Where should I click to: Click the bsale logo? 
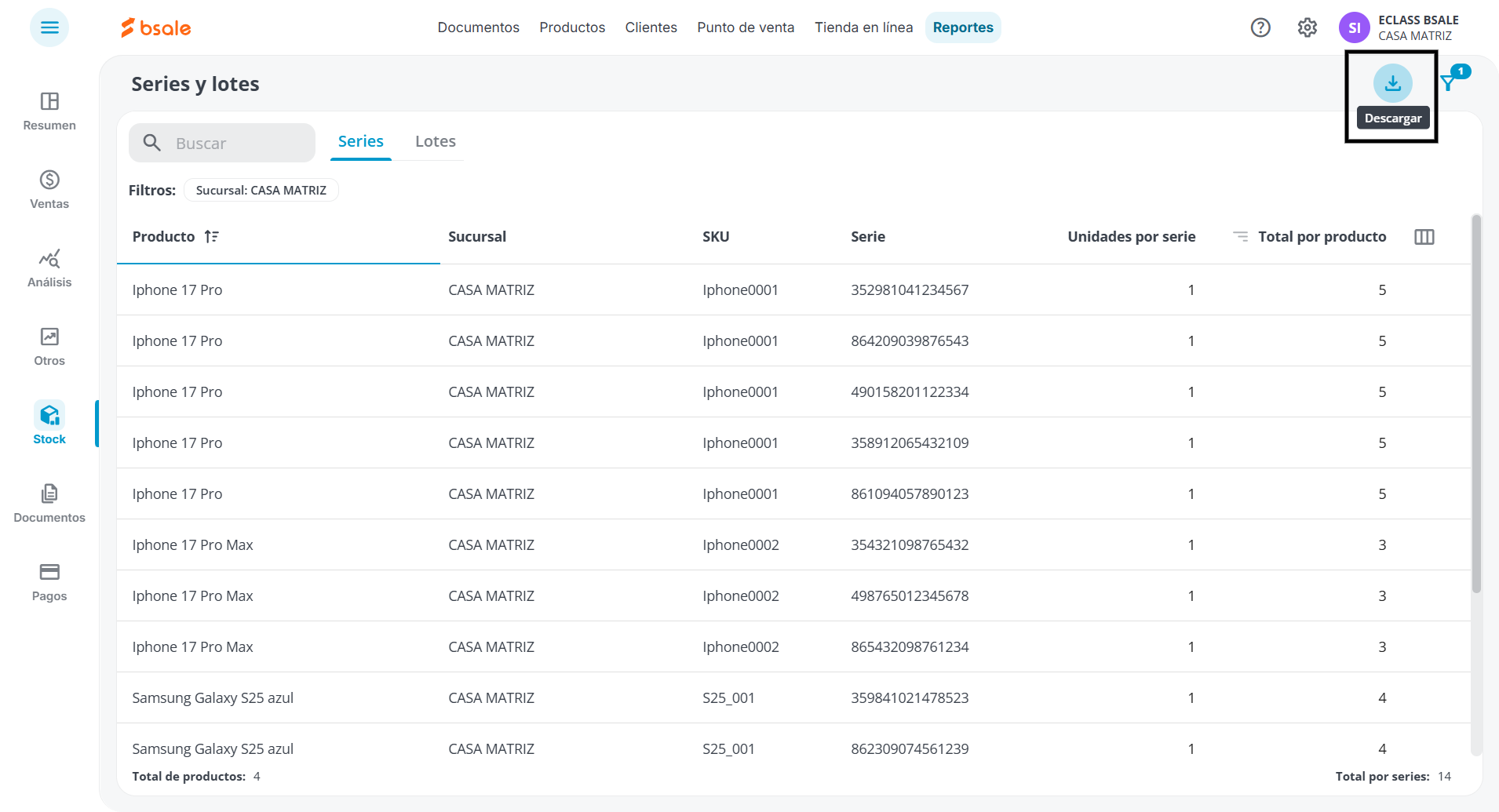point(155,27)
